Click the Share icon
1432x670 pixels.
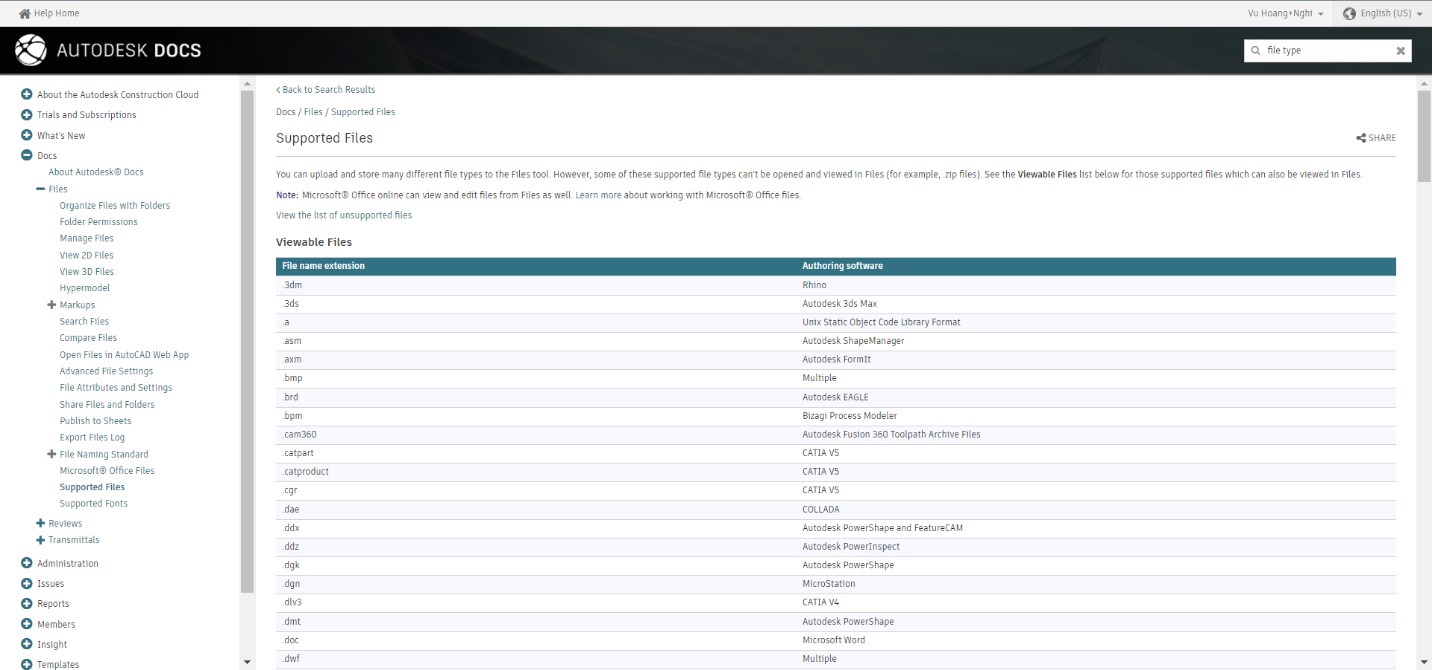point(1361,138)
